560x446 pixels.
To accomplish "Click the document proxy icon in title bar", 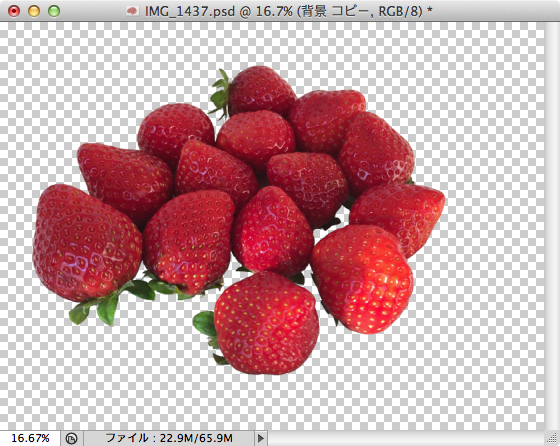I will [132, 11].
